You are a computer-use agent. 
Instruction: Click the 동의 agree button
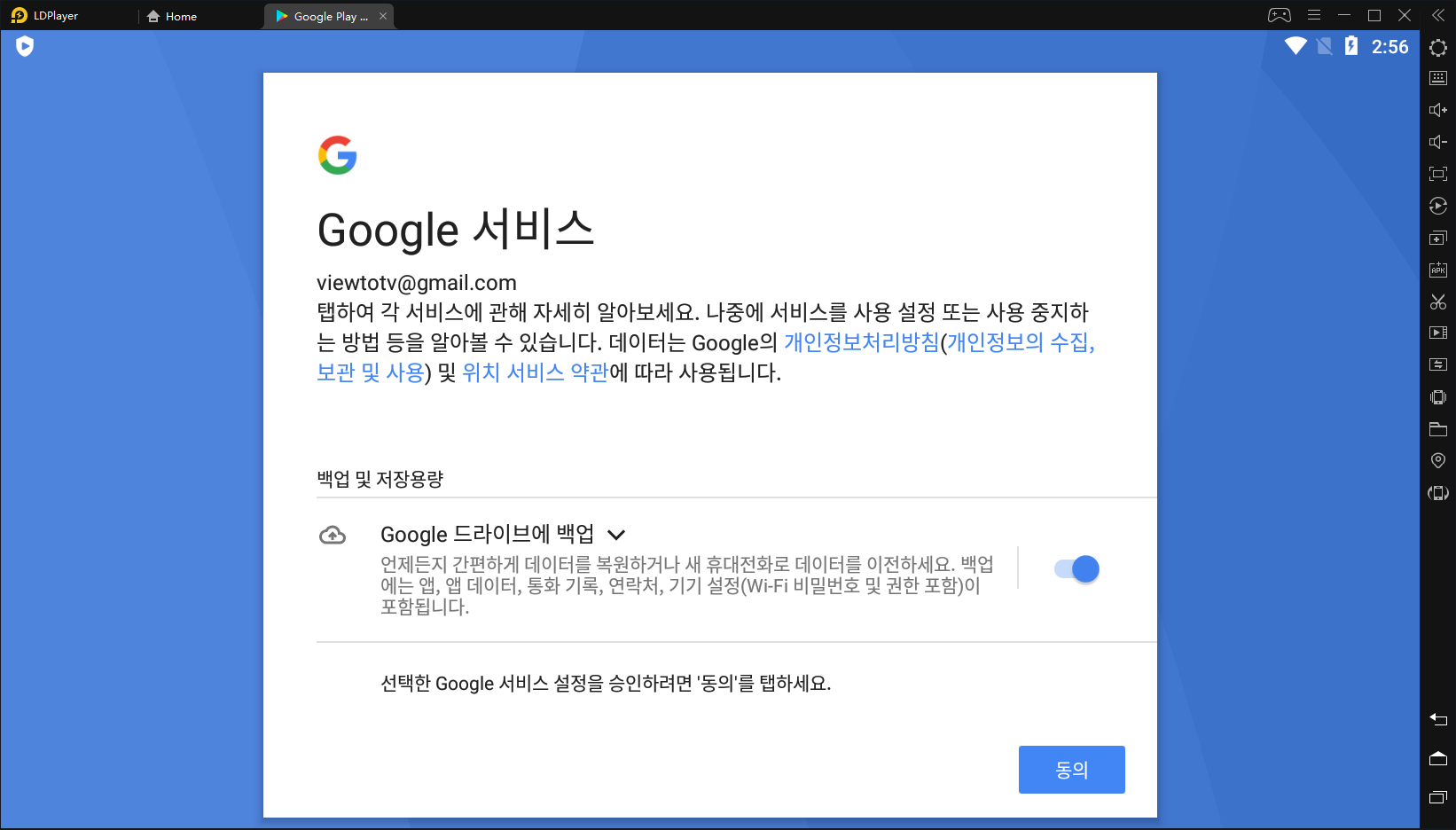(x=1071, y=770)
